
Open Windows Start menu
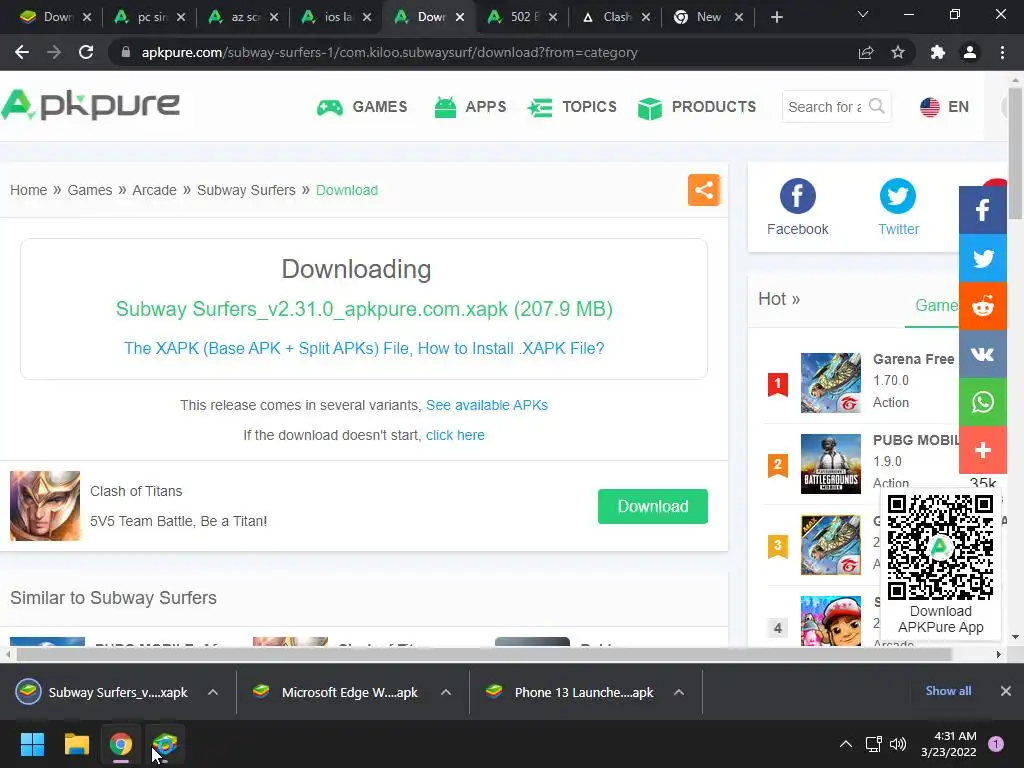[x=32, y=744]
